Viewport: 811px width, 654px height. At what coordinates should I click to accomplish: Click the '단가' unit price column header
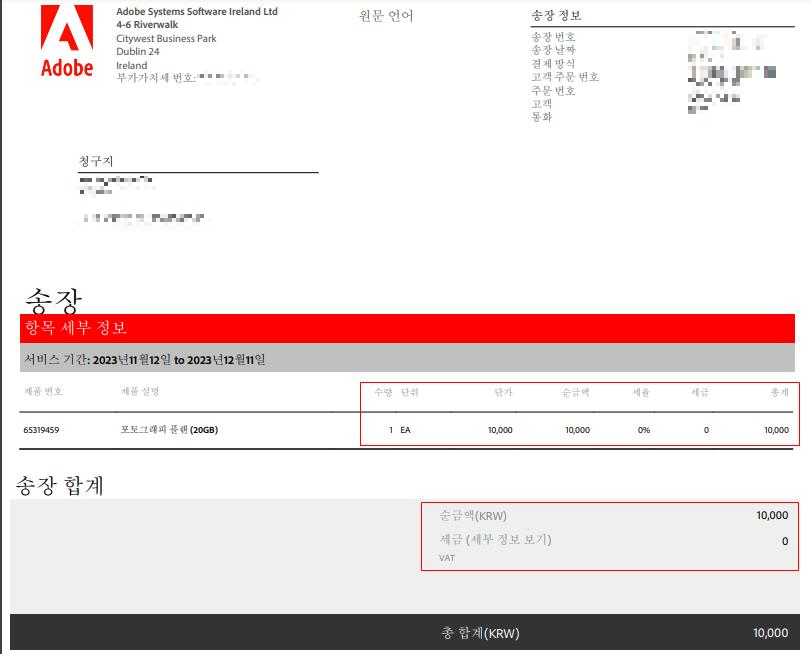point(503,392)
